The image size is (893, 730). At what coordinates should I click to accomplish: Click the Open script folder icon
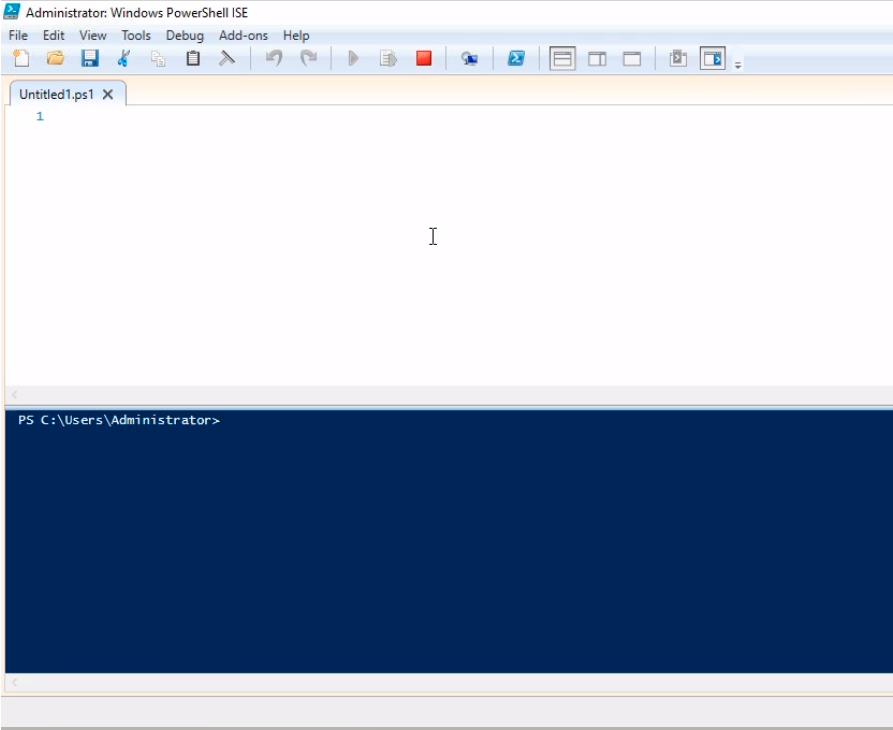[x=55, y=59]
